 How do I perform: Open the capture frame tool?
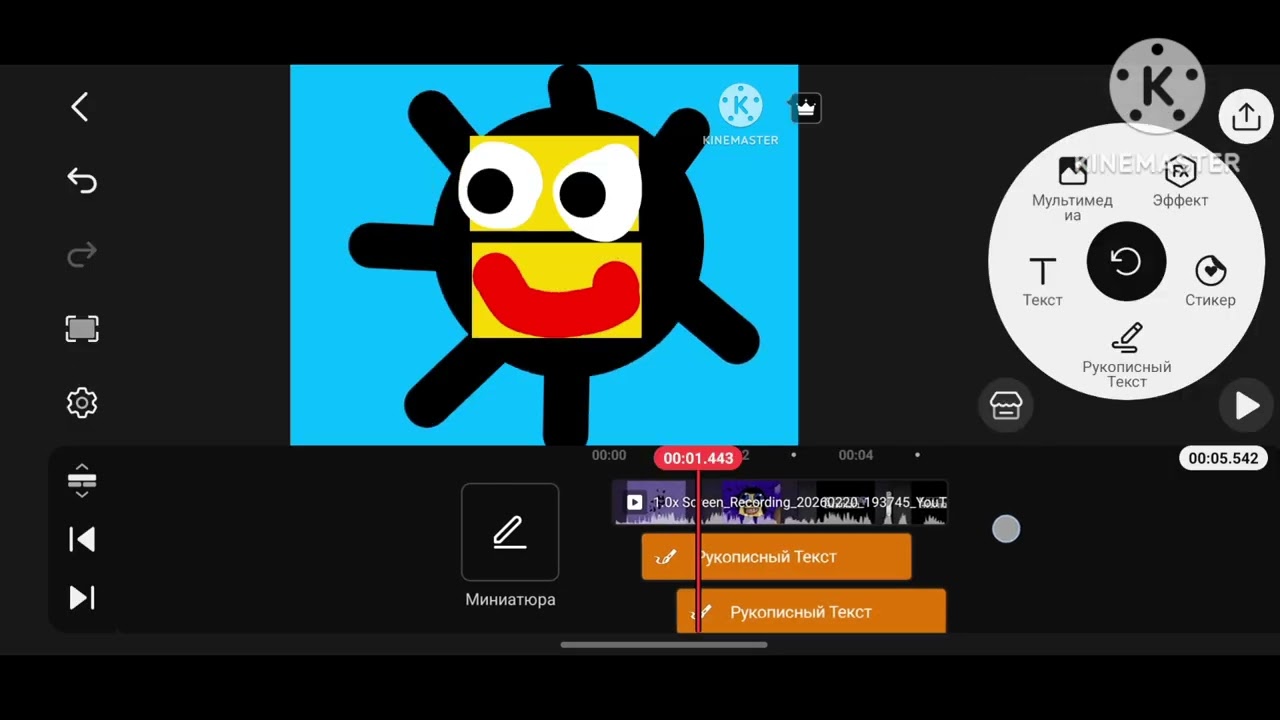[x=82, y=329]
